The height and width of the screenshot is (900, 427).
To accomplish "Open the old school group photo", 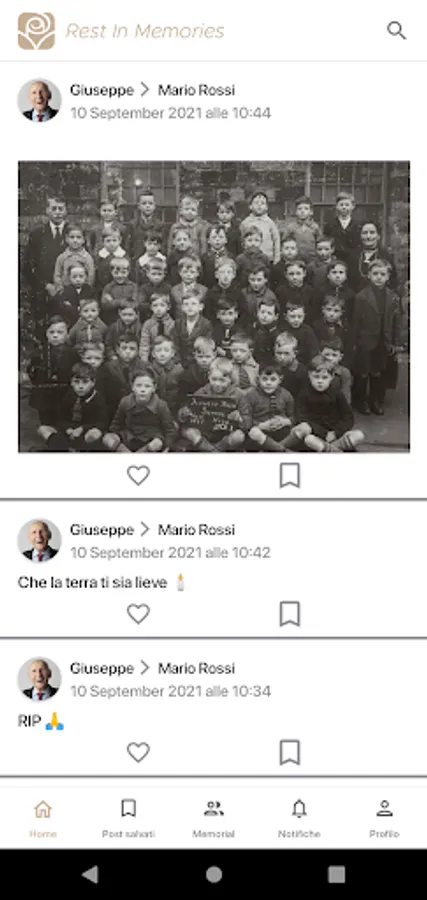I will click(x=214, y=307).
